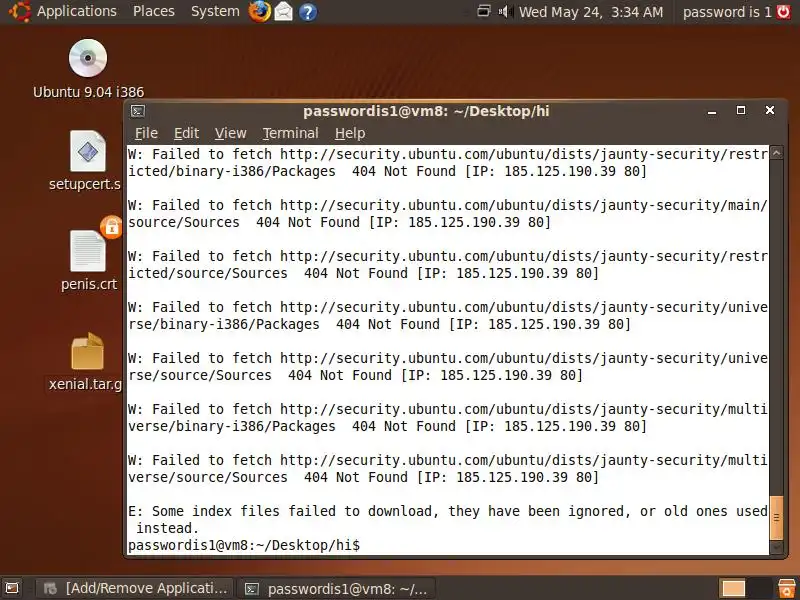Click the 'E: Some index files failed' error line
This screenshot has width=800, height=600.
(x=447, y=519)
